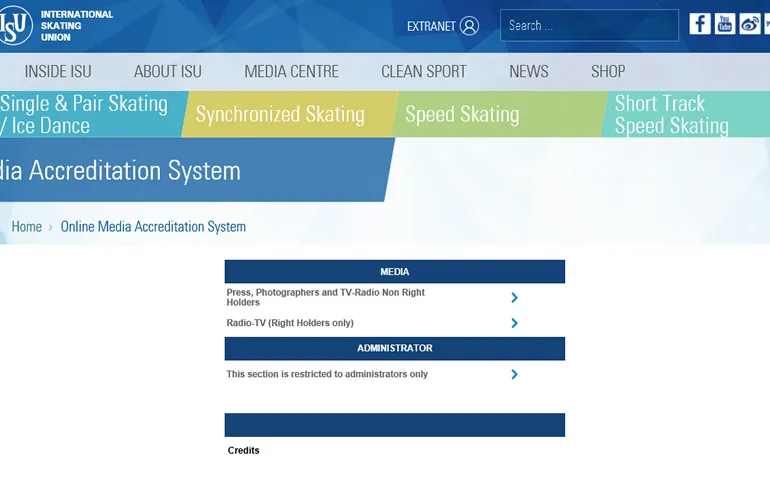Open the MEDIA CENTRE menu

[291, 71]
